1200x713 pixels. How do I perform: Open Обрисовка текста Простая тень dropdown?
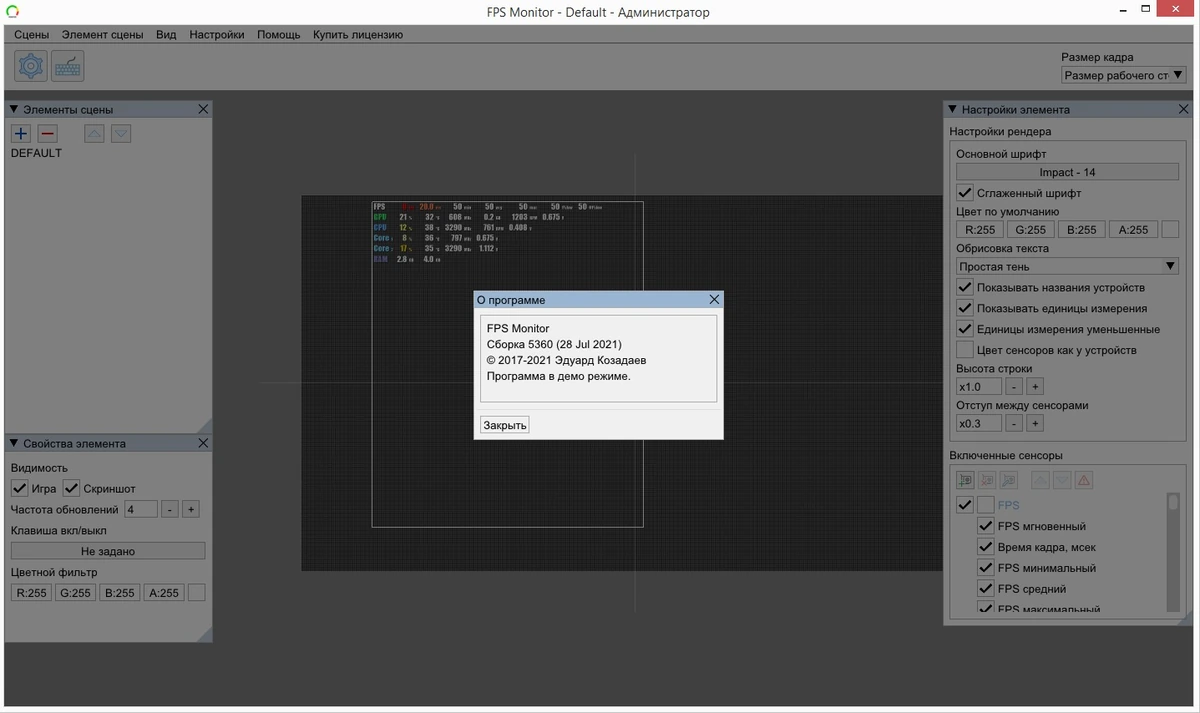pos(1068,266)
